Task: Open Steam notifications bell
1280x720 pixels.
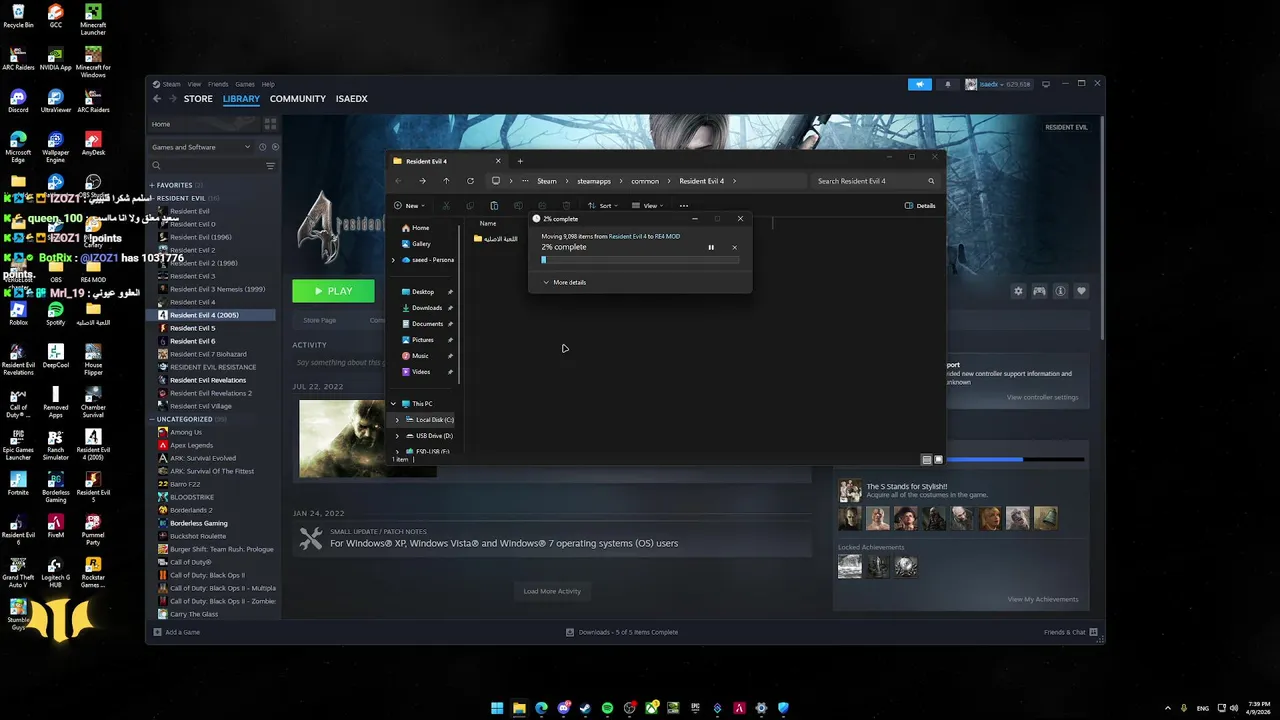Action: 948,84
